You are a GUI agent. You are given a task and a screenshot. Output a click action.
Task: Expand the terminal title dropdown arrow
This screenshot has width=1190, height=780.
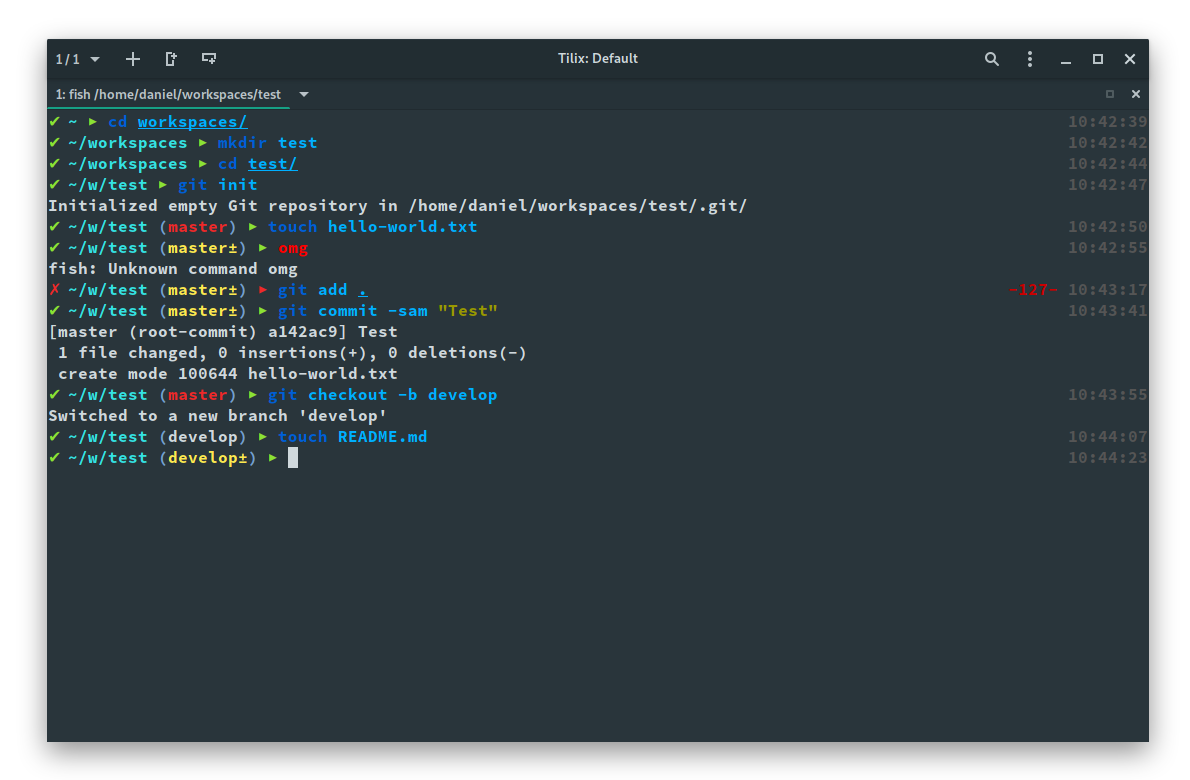(304, 94)
